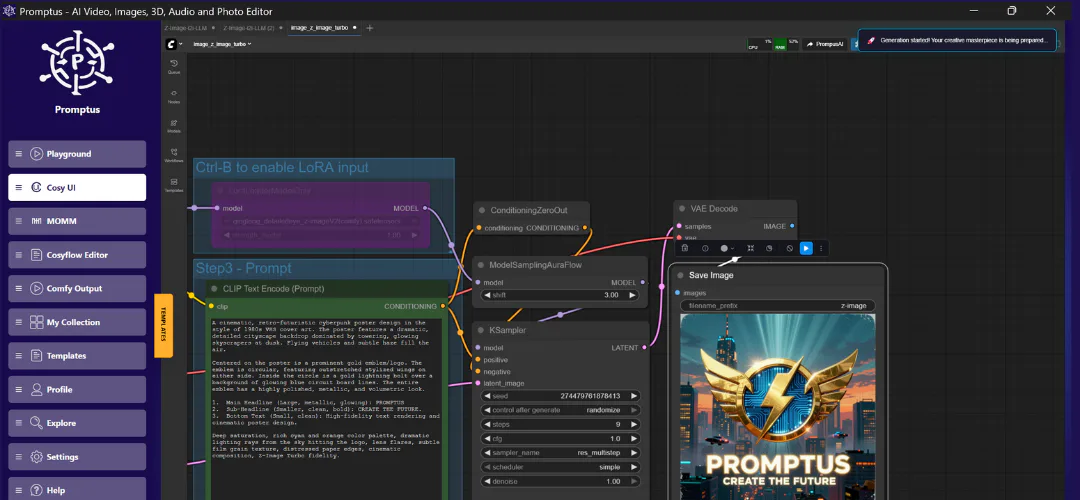Collapse the ModelSamplingAuraFlow node
The height and width of the screenshot is (500, 1080).
481,265
